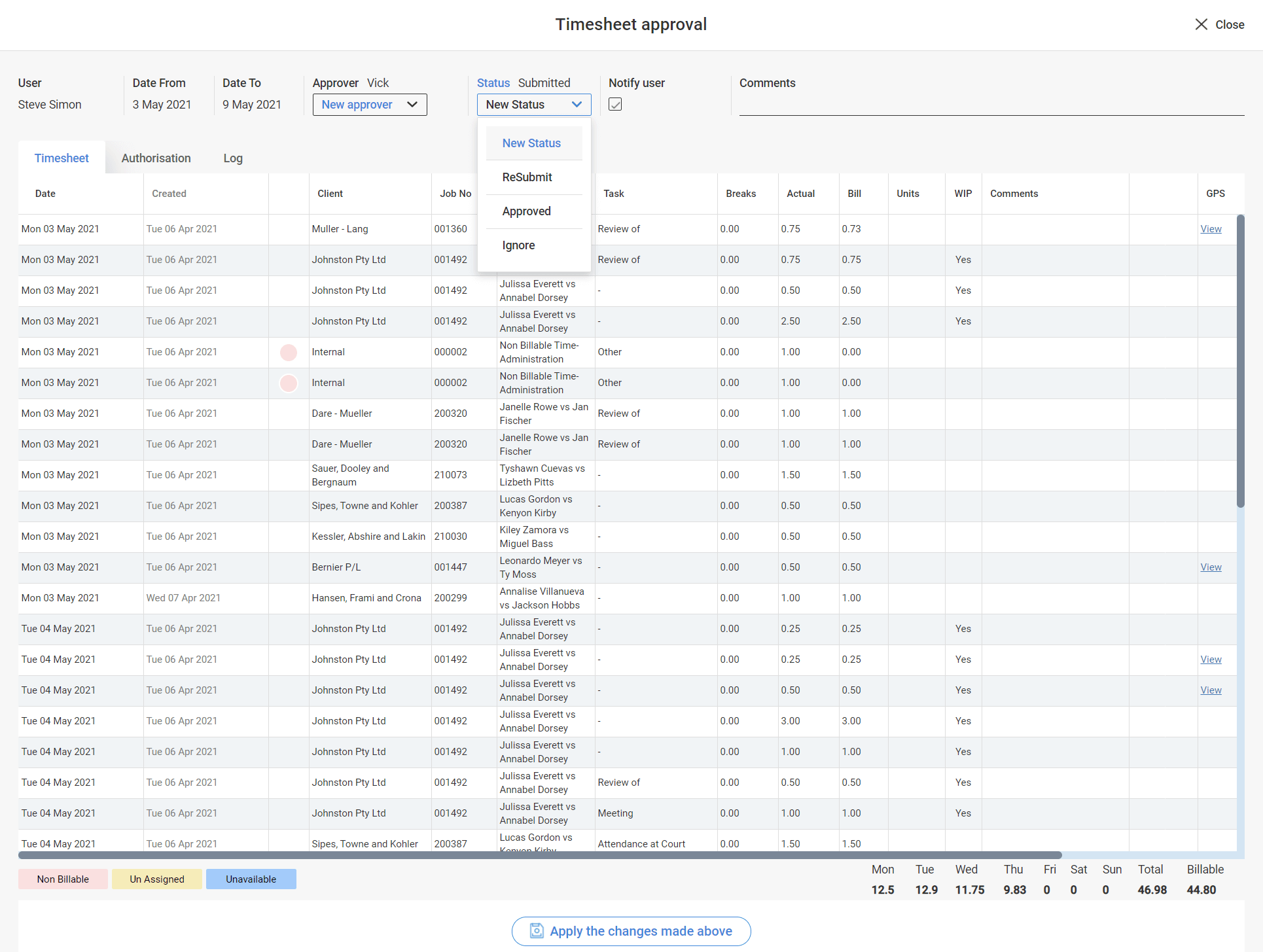Collapse the New Status dropdown
The image size is (1263, 952).
[534, 105]
